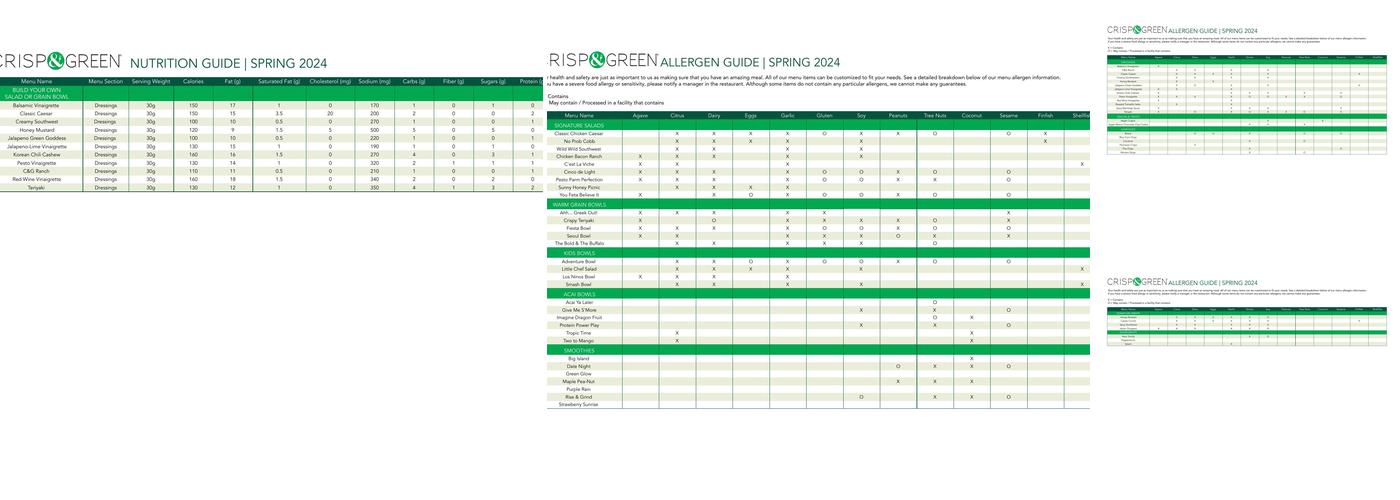Select the 'Crispy Teriyaki' row name

(x=579, y=220)
